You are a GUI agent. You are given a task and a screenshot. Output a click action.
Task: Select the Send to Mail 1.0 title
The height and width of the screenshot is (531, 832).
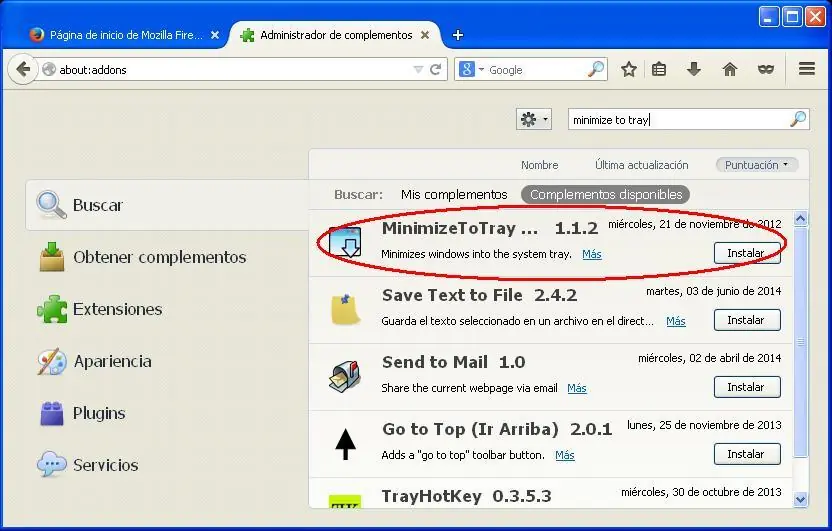coord(454,362)
